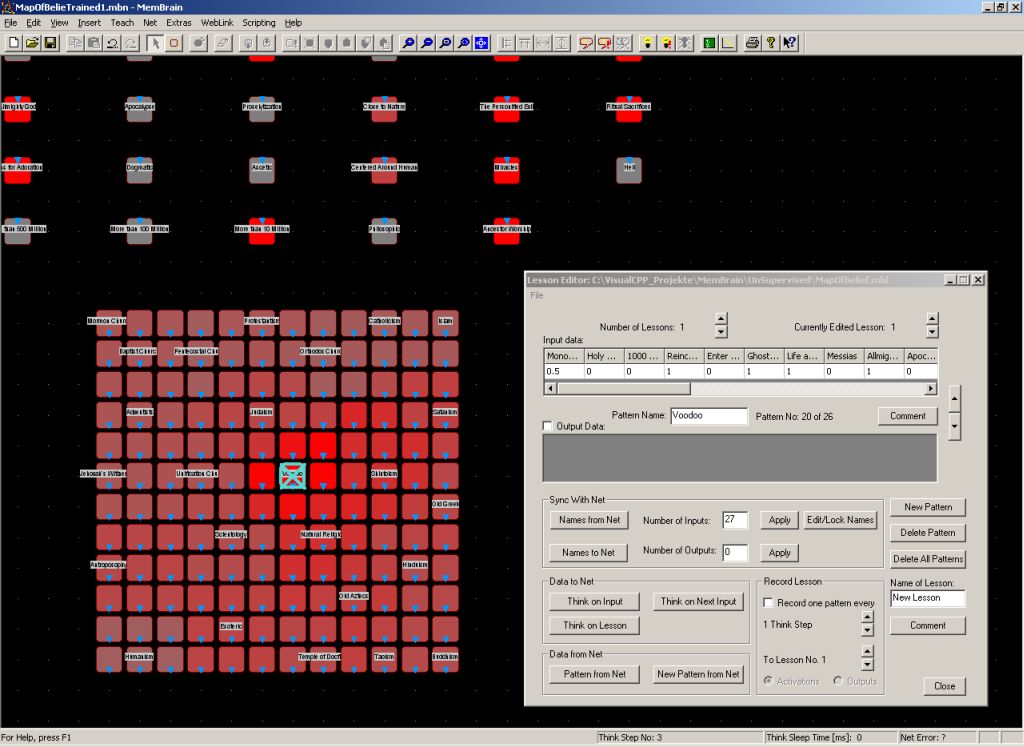Click the yellow question mark help icon
Screen dimensions: 1024x747
point(771,43)
